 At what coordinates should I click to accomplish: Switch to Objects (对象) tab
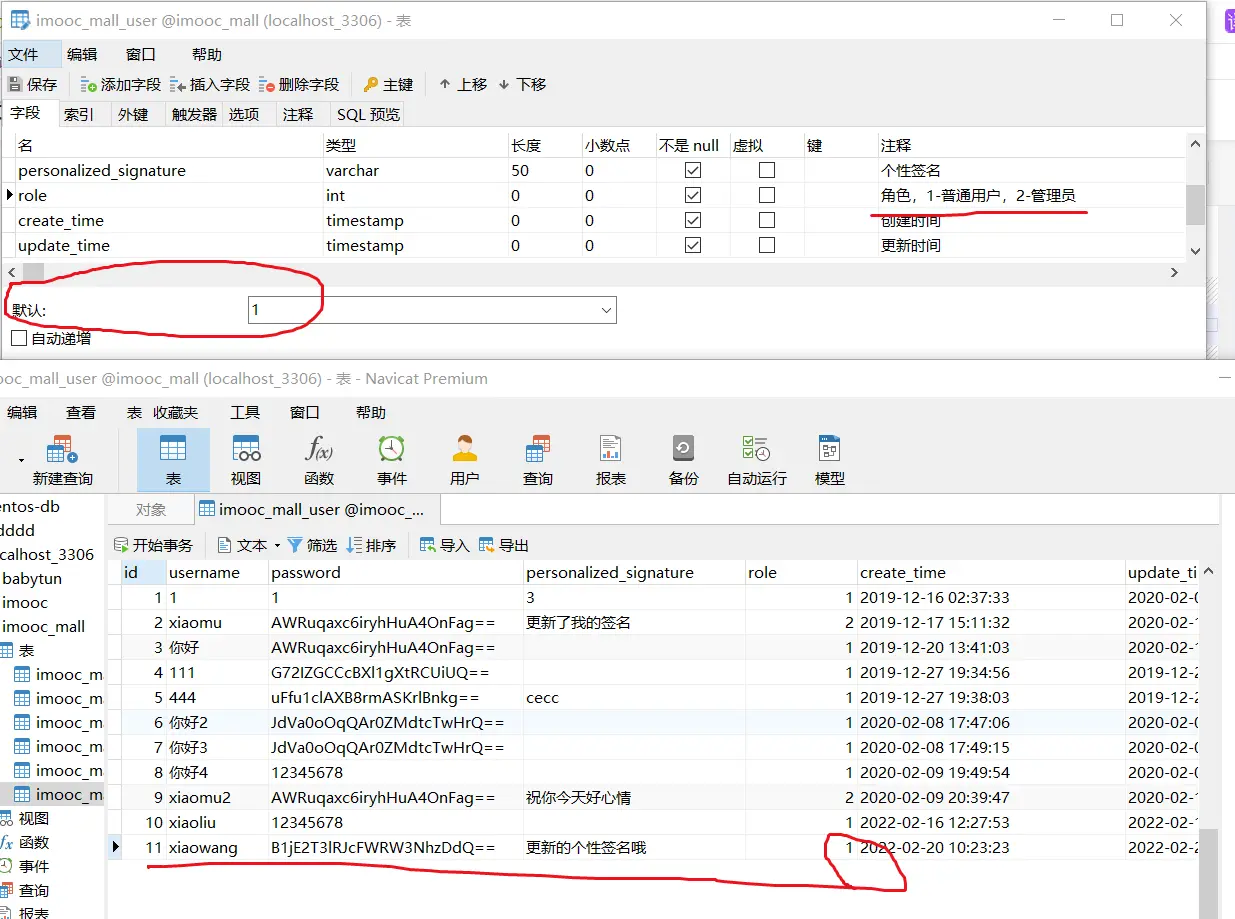pyautogui.click(x=151, y=509)
